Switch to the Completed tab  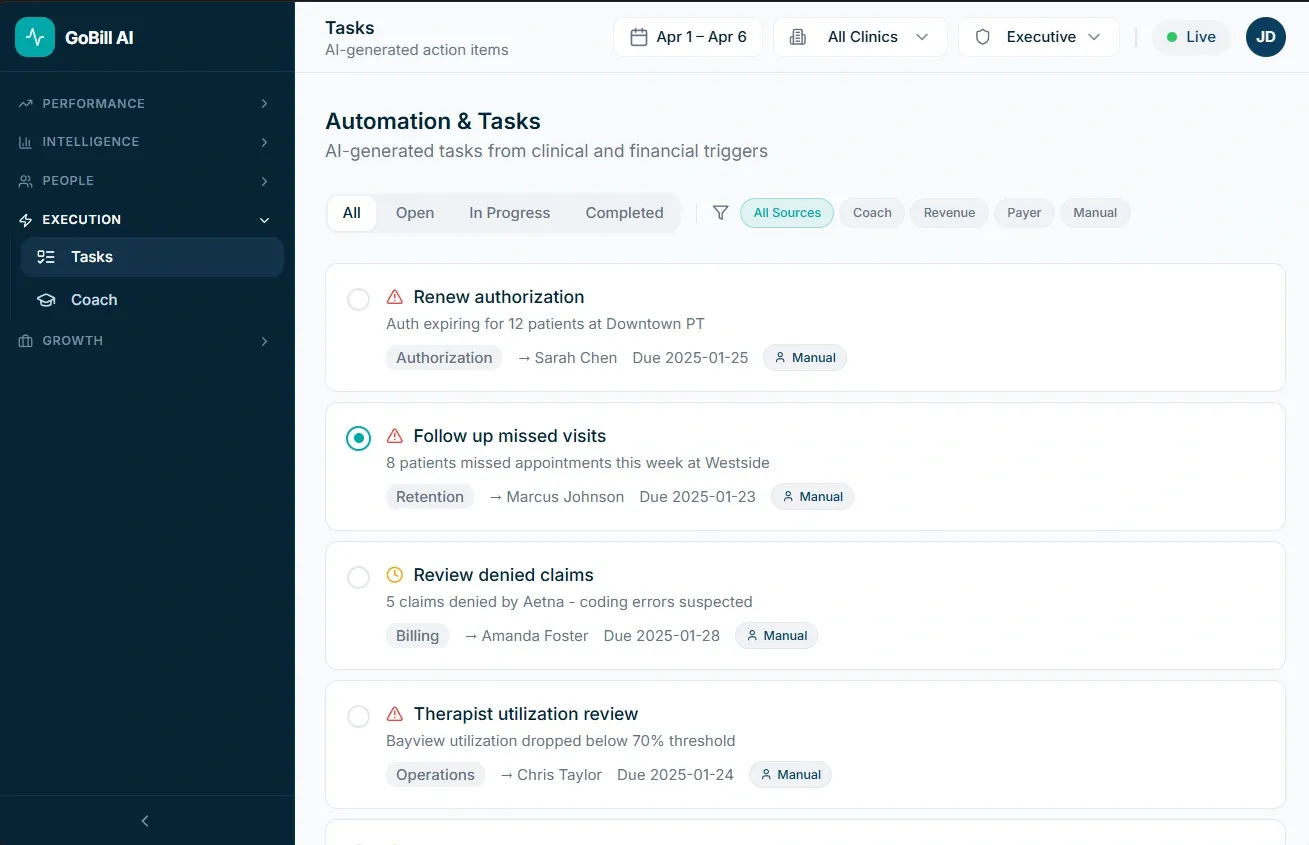coord(625,213)
